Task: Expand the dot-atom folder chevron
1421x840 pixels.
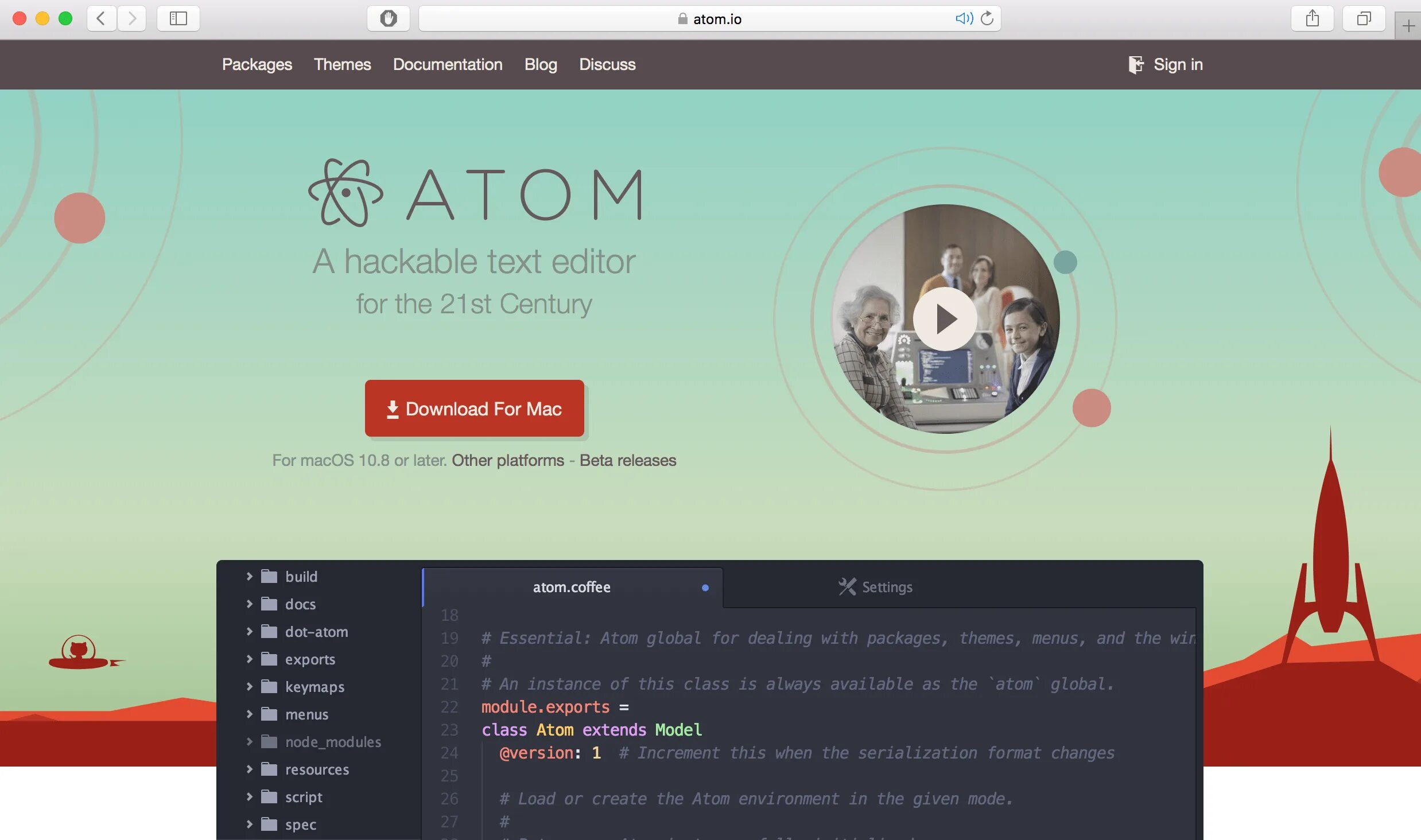Action: click(x=249, y=631)
